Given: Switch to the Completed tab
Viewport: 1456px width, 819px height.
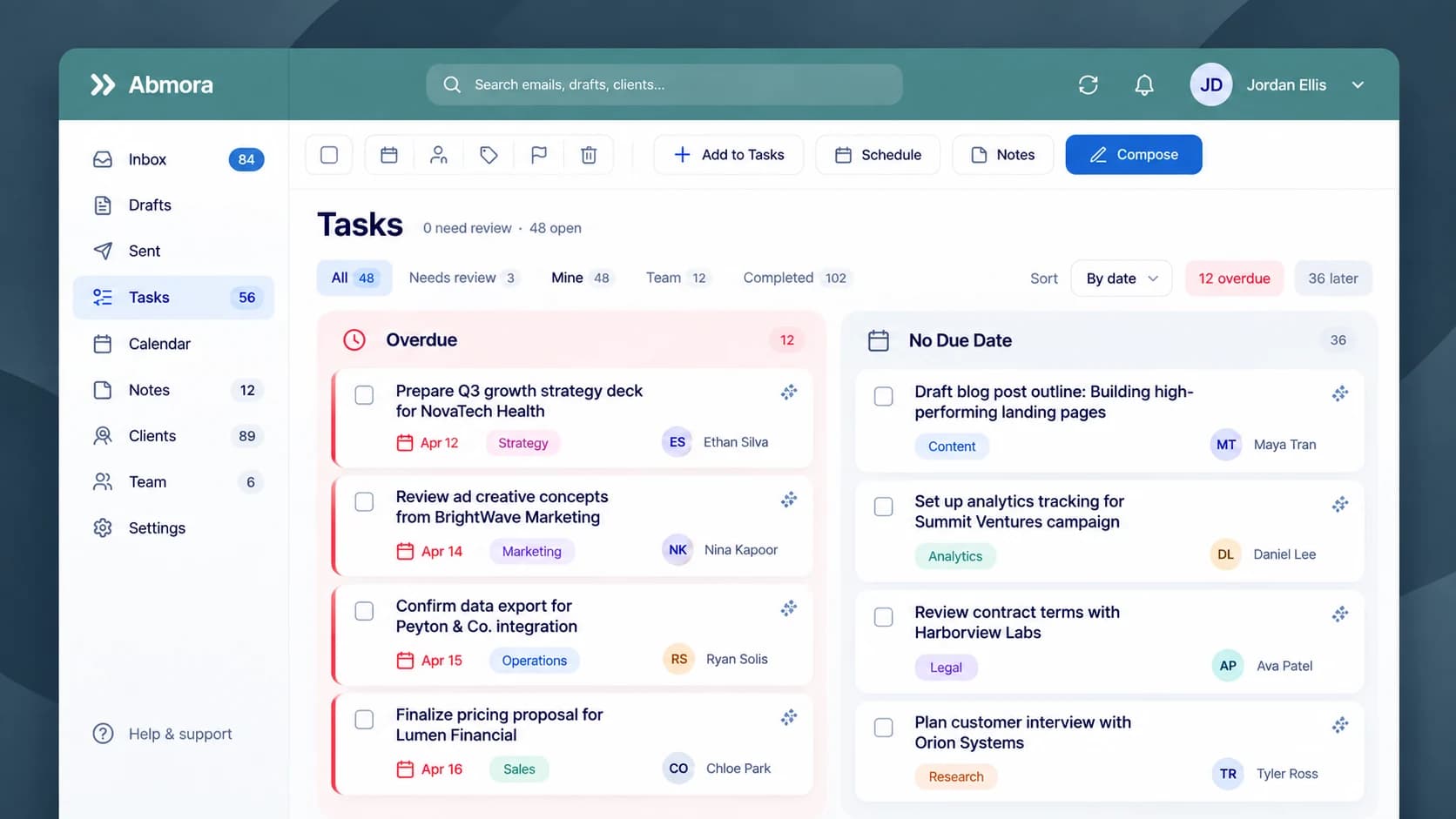Looking at the screenshot, I should tap(795, 278).
